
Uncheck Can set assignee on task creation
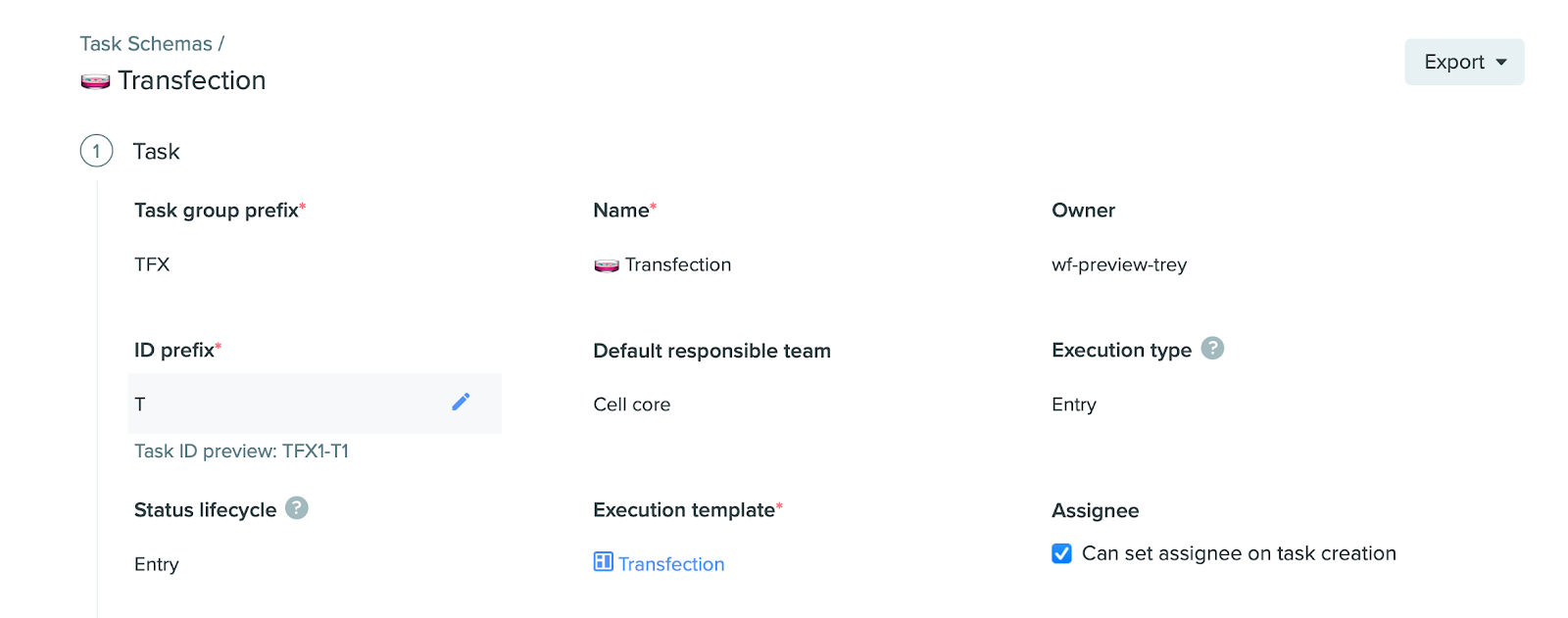(1061, 554)
